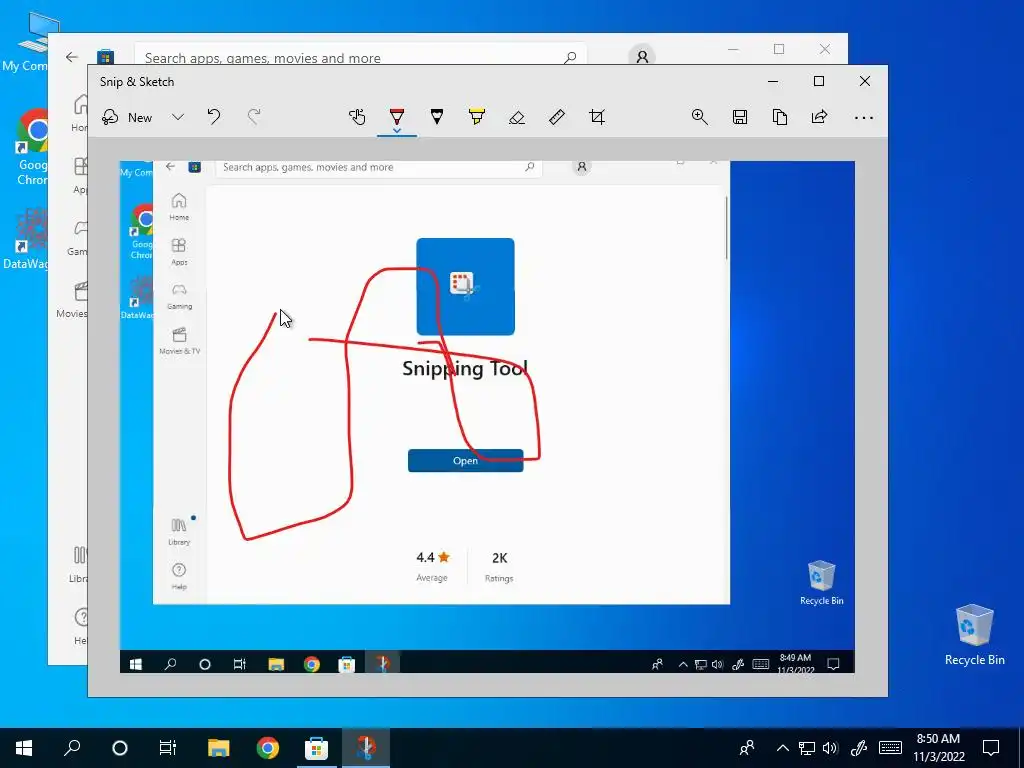
Task: Open Windows Ink Workspace pen icon
Action: click(x=858, y=748)
